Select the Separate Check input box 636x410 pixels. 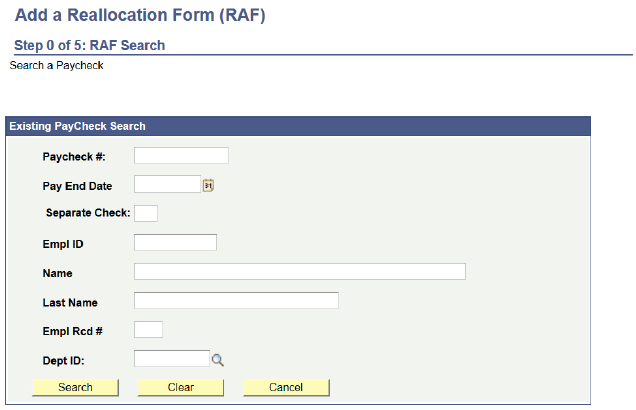coord(146,213)
